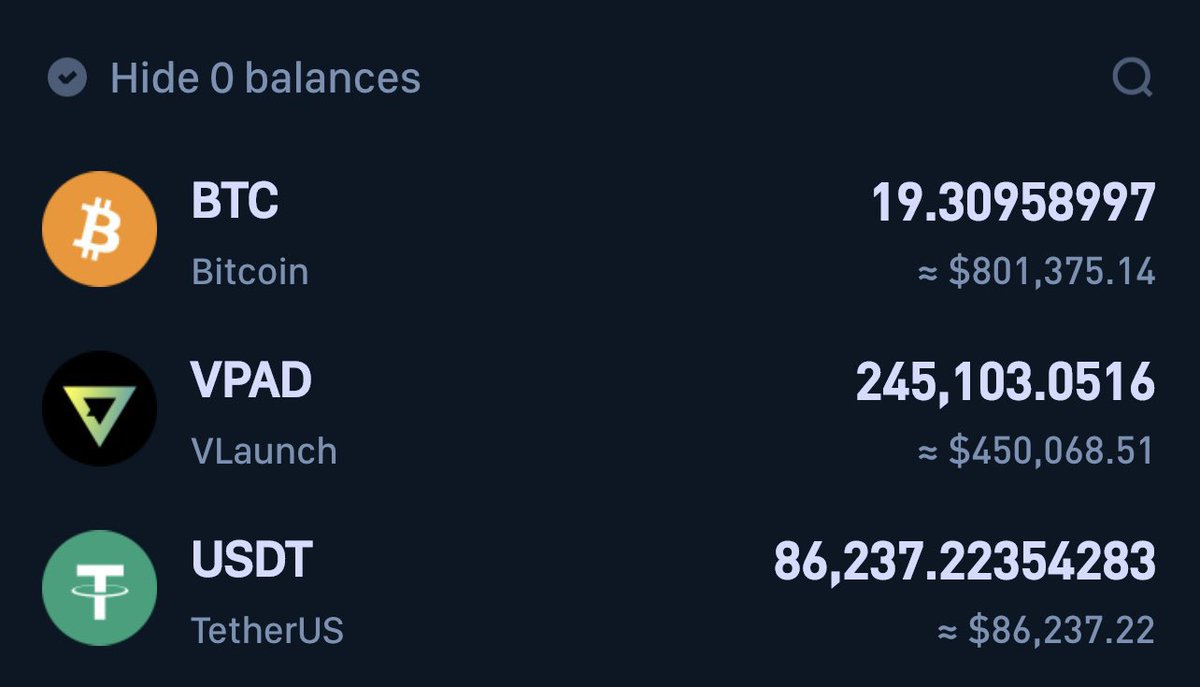The height and width of the screenshot is (687, 1200).
Task: Click the 245,103.0516 VPAD balance
Action: 1005,384
